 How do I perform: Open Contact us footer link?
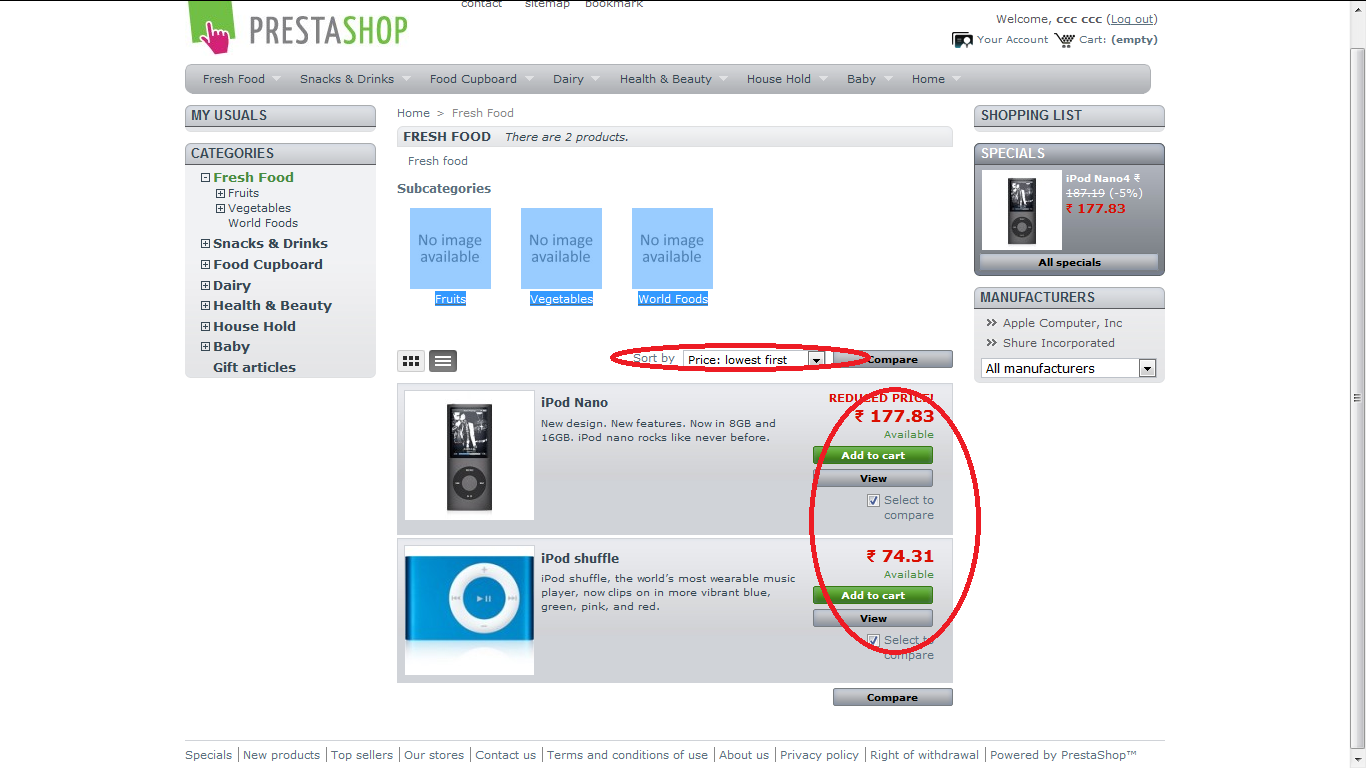[505, 756]
